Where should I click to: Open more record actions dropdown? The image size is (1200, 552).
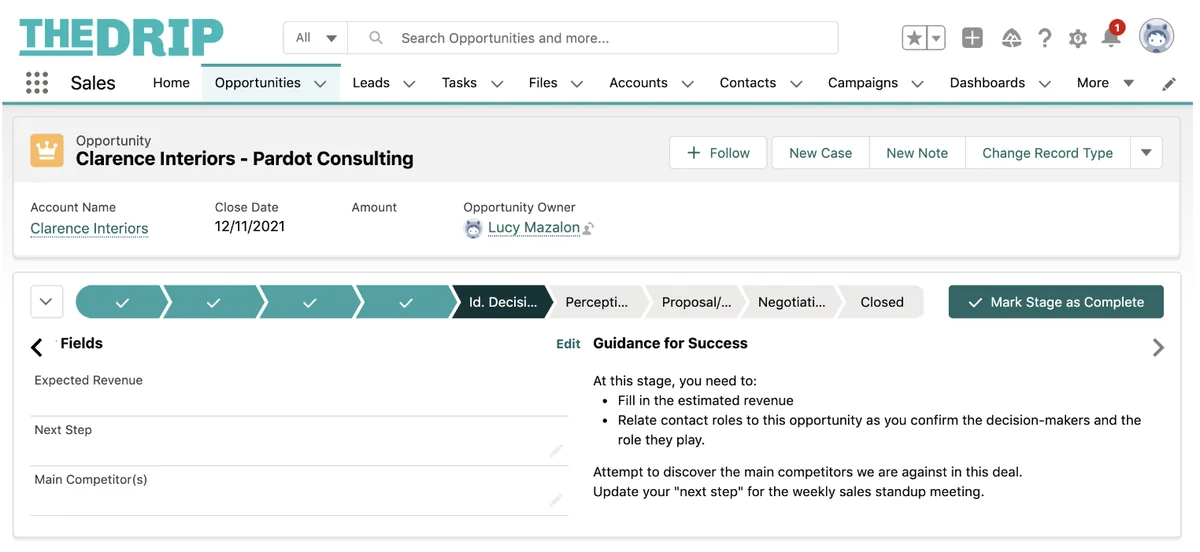[x=1146, y=153]
